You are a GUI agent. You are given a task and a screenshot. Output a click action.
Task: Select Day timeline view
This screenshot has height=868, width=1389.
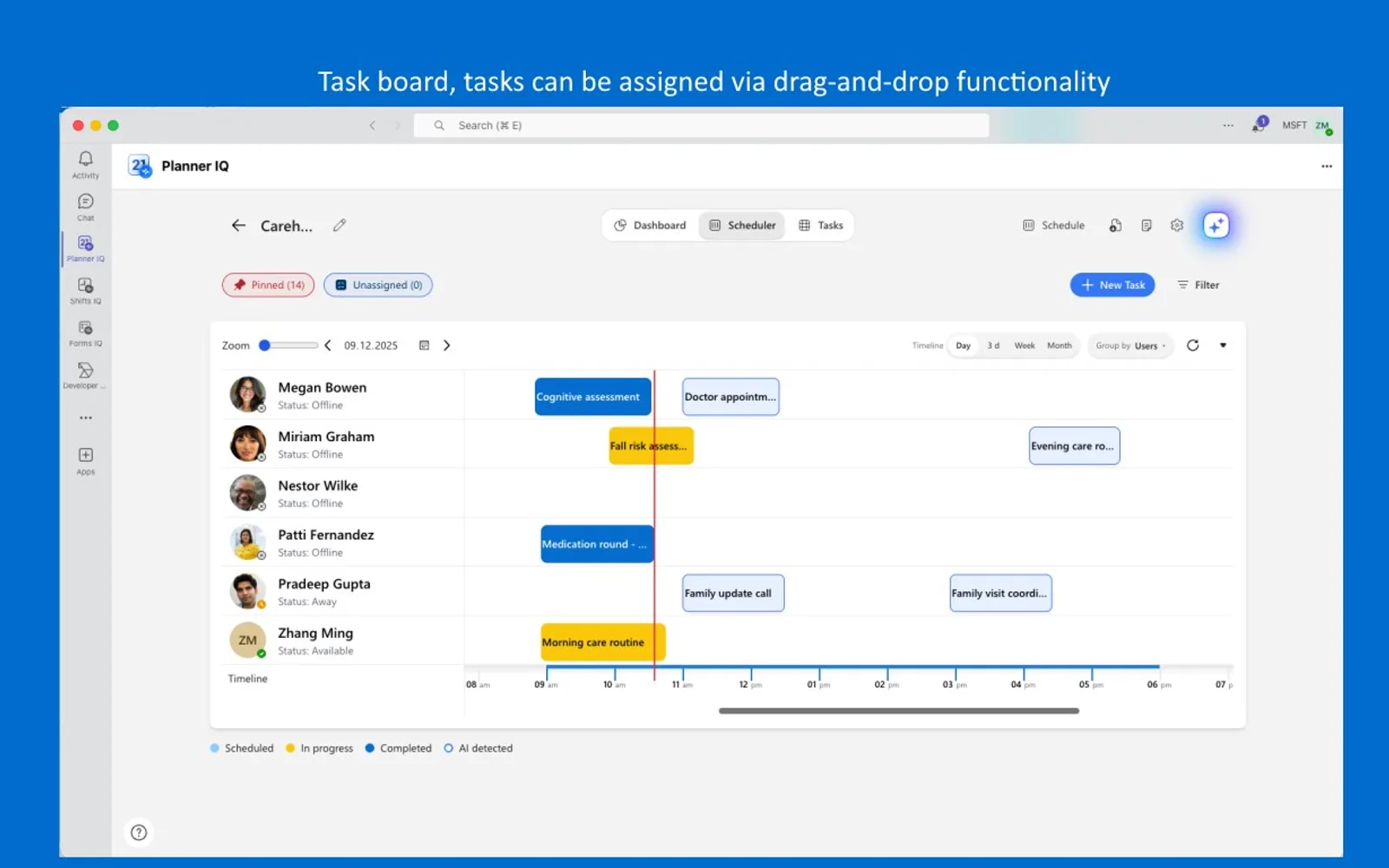pos(963,345)
